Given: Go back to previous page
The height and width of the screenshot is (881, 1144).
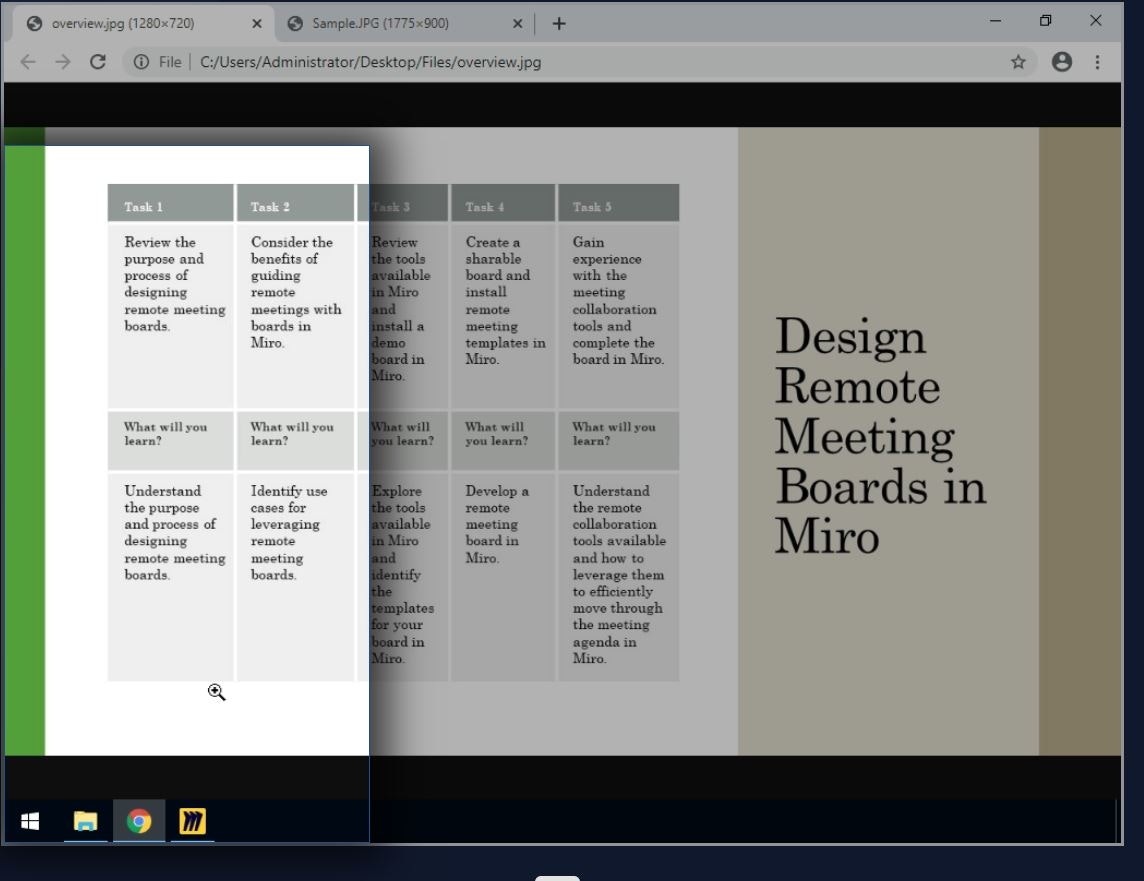Looking at the screenshot, I should click(28, 62).
